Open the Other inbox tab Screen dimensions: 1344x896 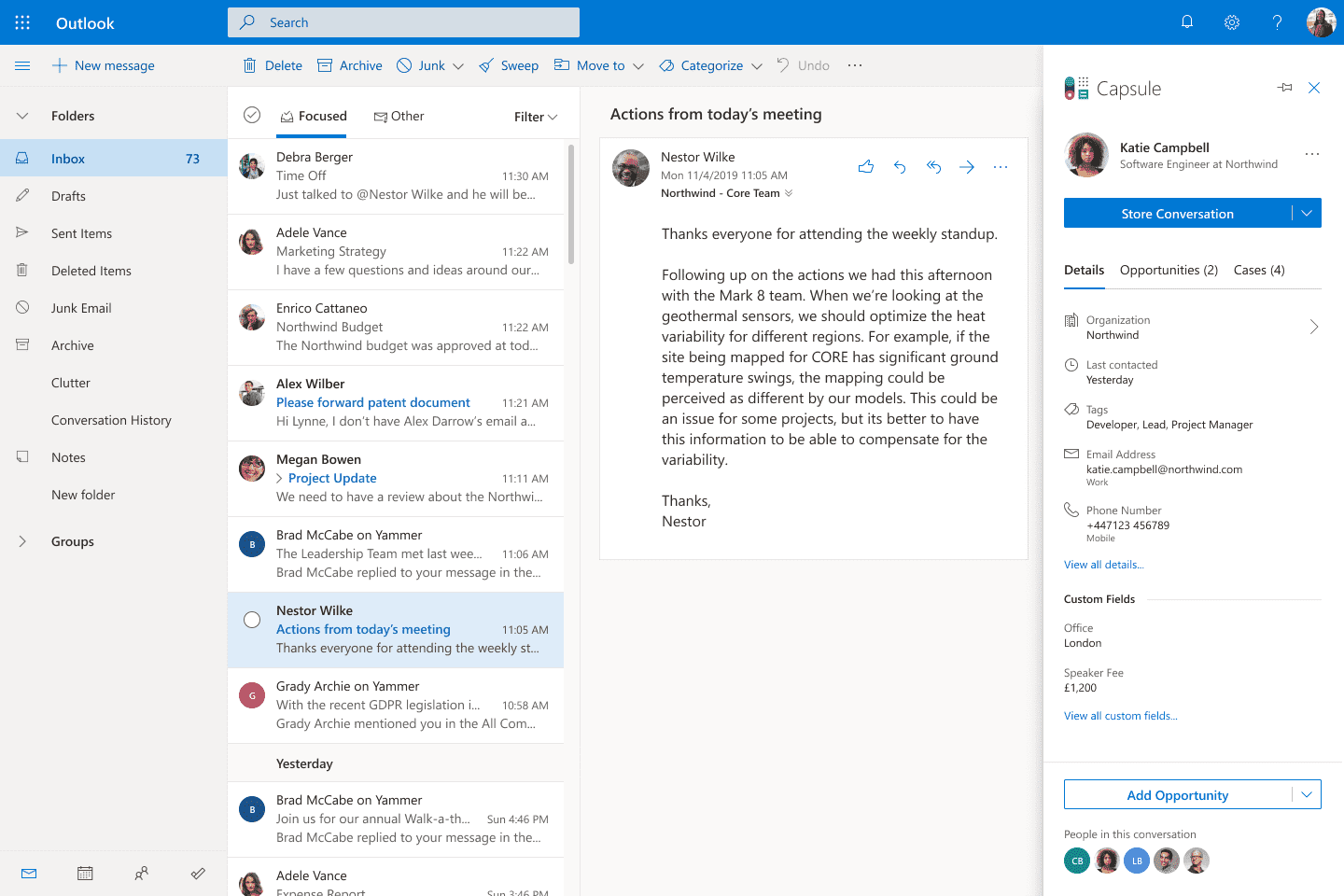tap(399, 115)
